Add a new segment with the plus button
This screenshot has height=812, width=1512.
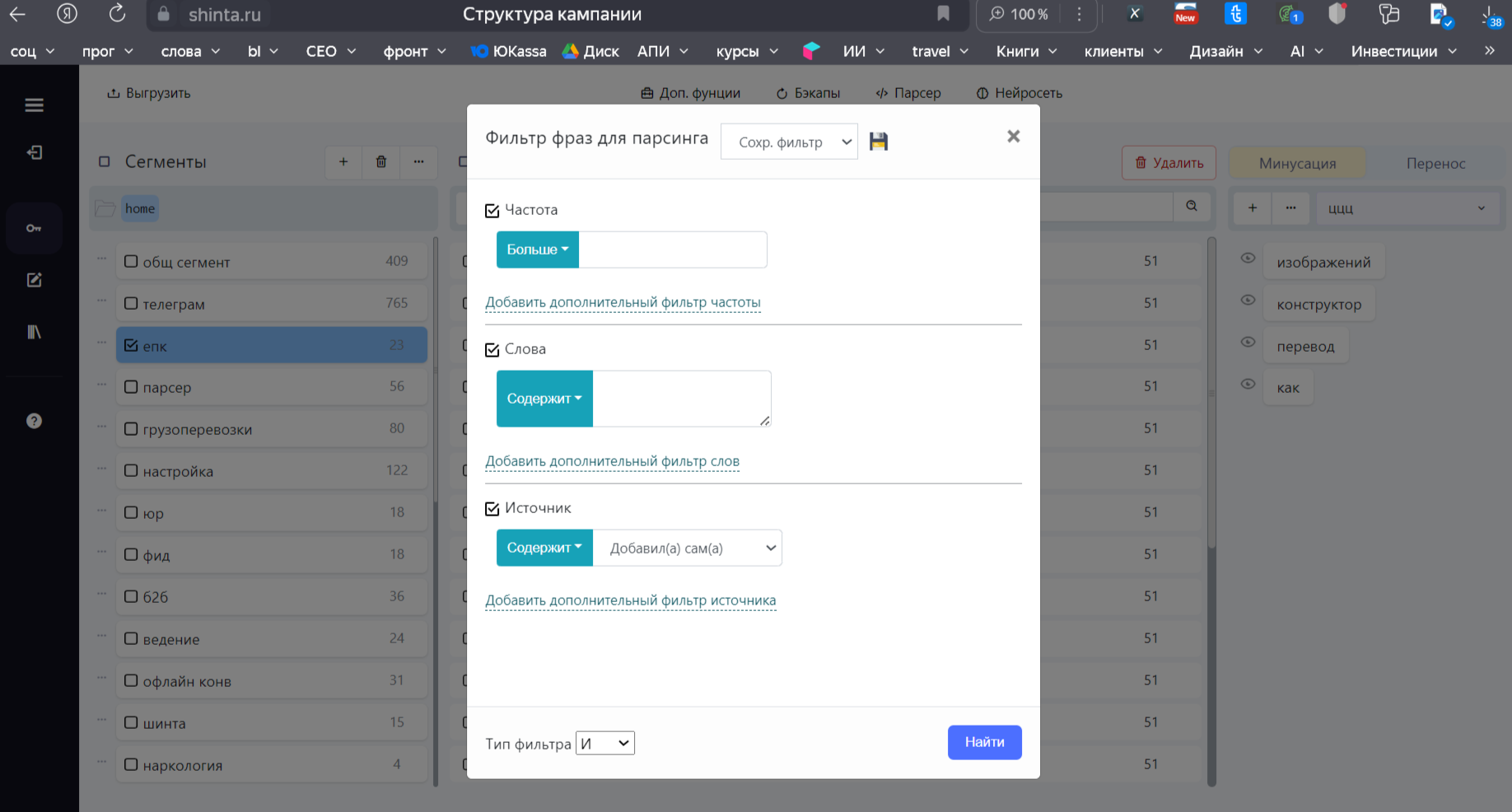(343, 162)
